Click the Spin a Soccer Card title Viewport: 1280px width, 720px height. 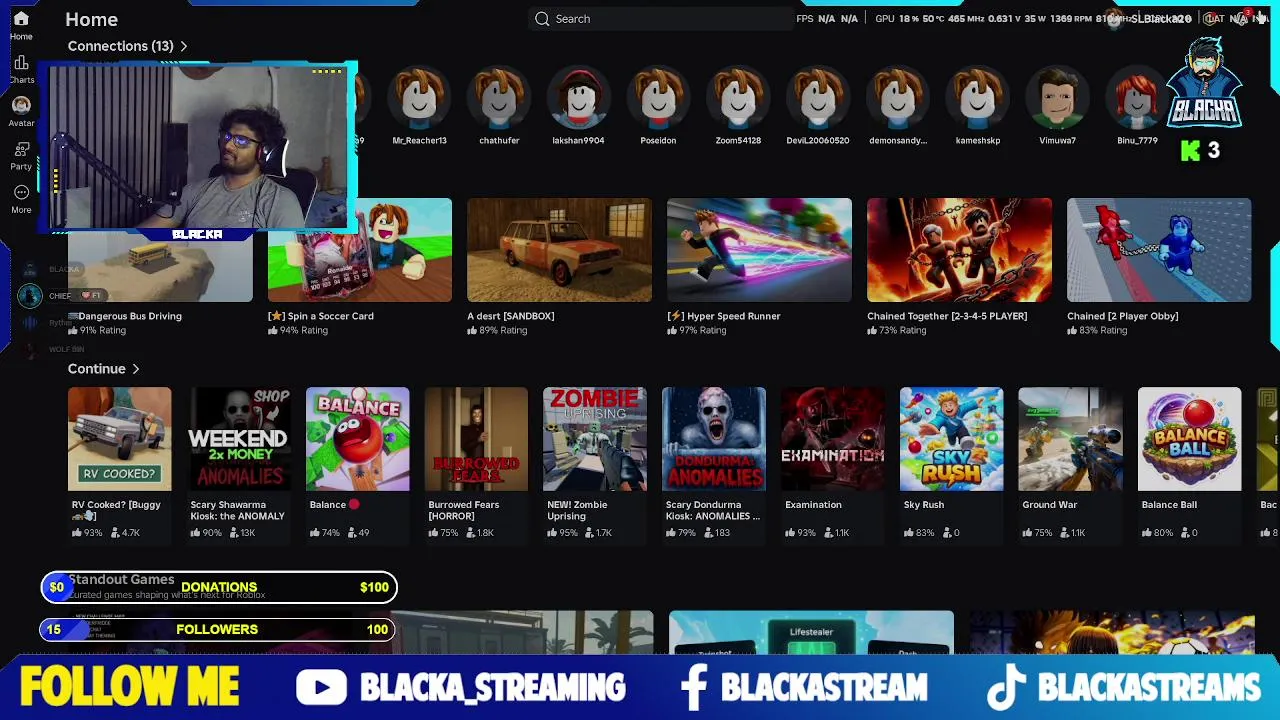(320, 316)
